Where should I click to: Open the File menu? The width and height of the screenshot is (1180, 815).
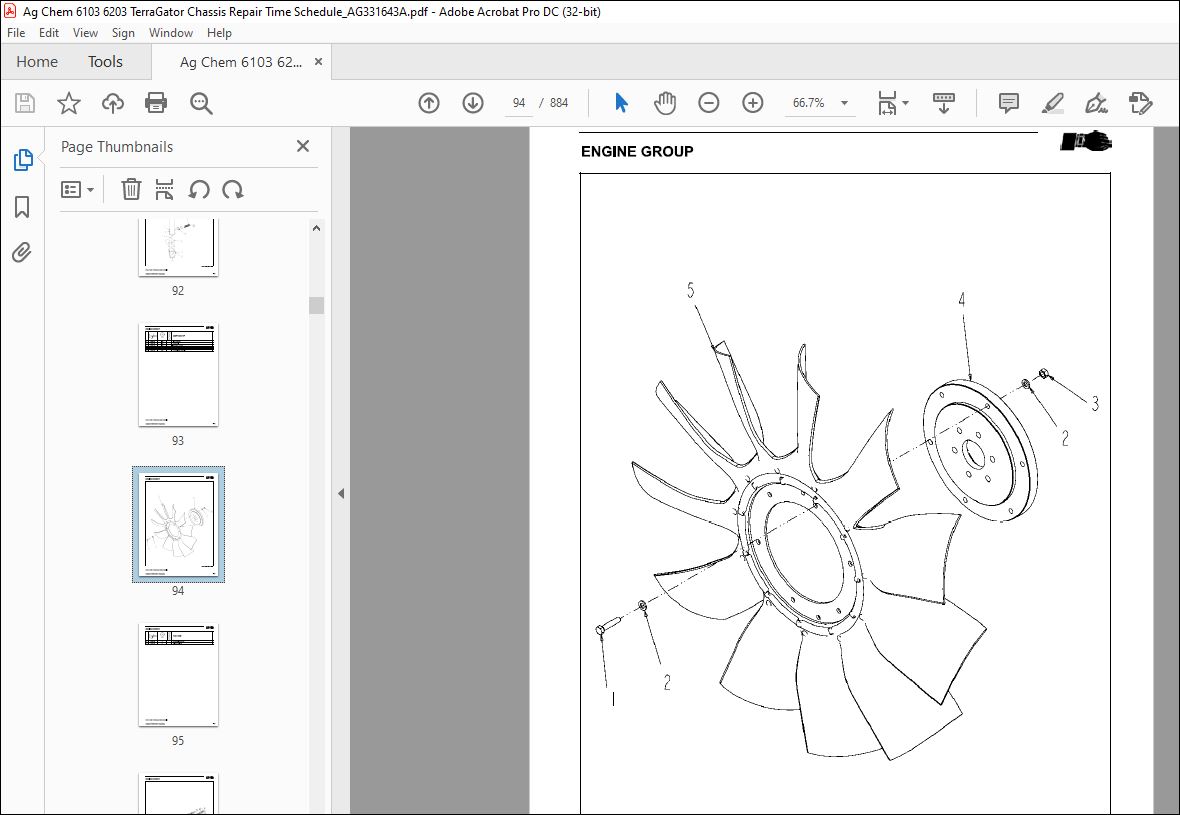(16, 33)
